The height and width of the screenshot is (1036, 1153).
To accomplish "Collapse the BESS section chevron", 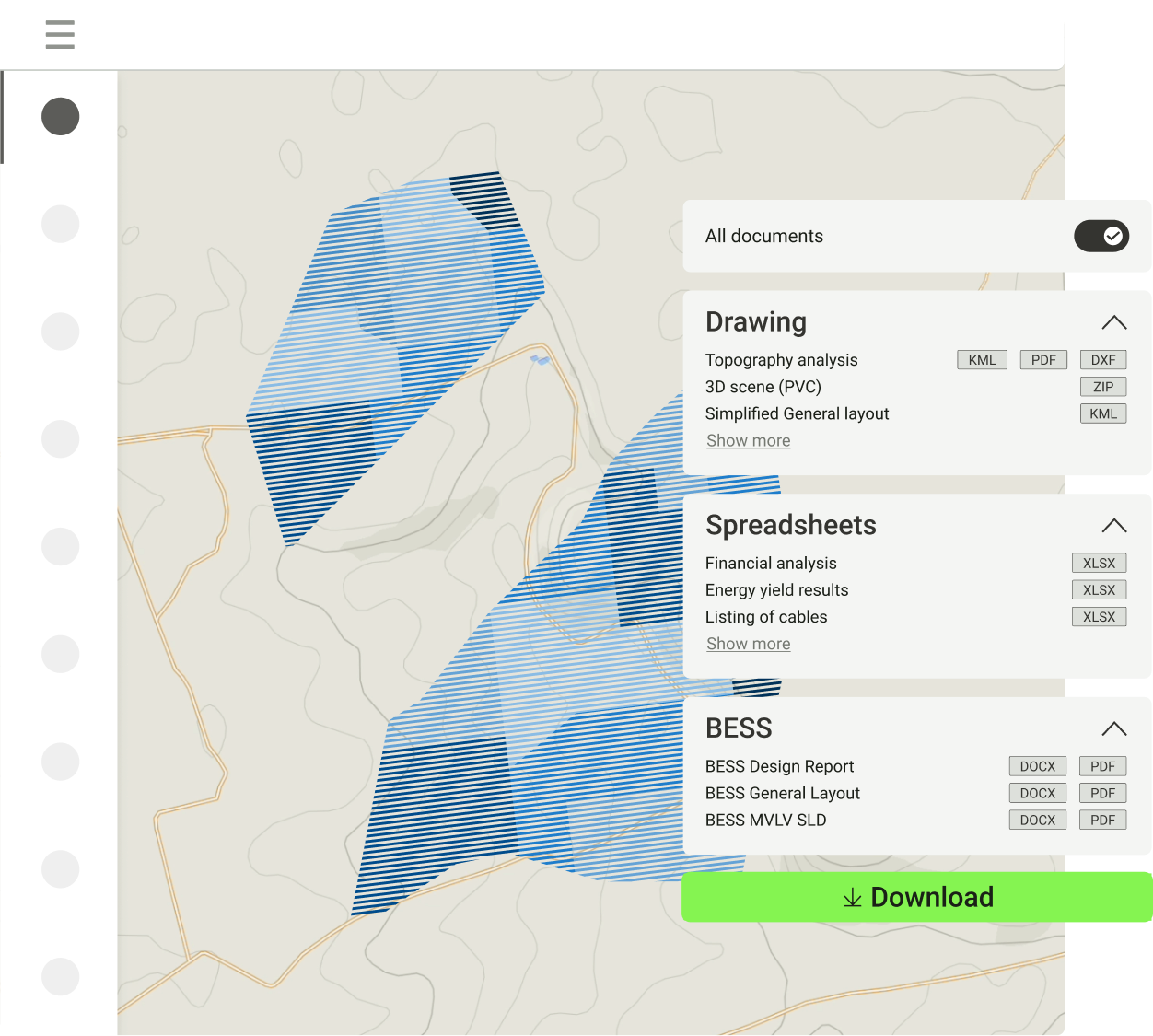I will (x=1113, y=728).
